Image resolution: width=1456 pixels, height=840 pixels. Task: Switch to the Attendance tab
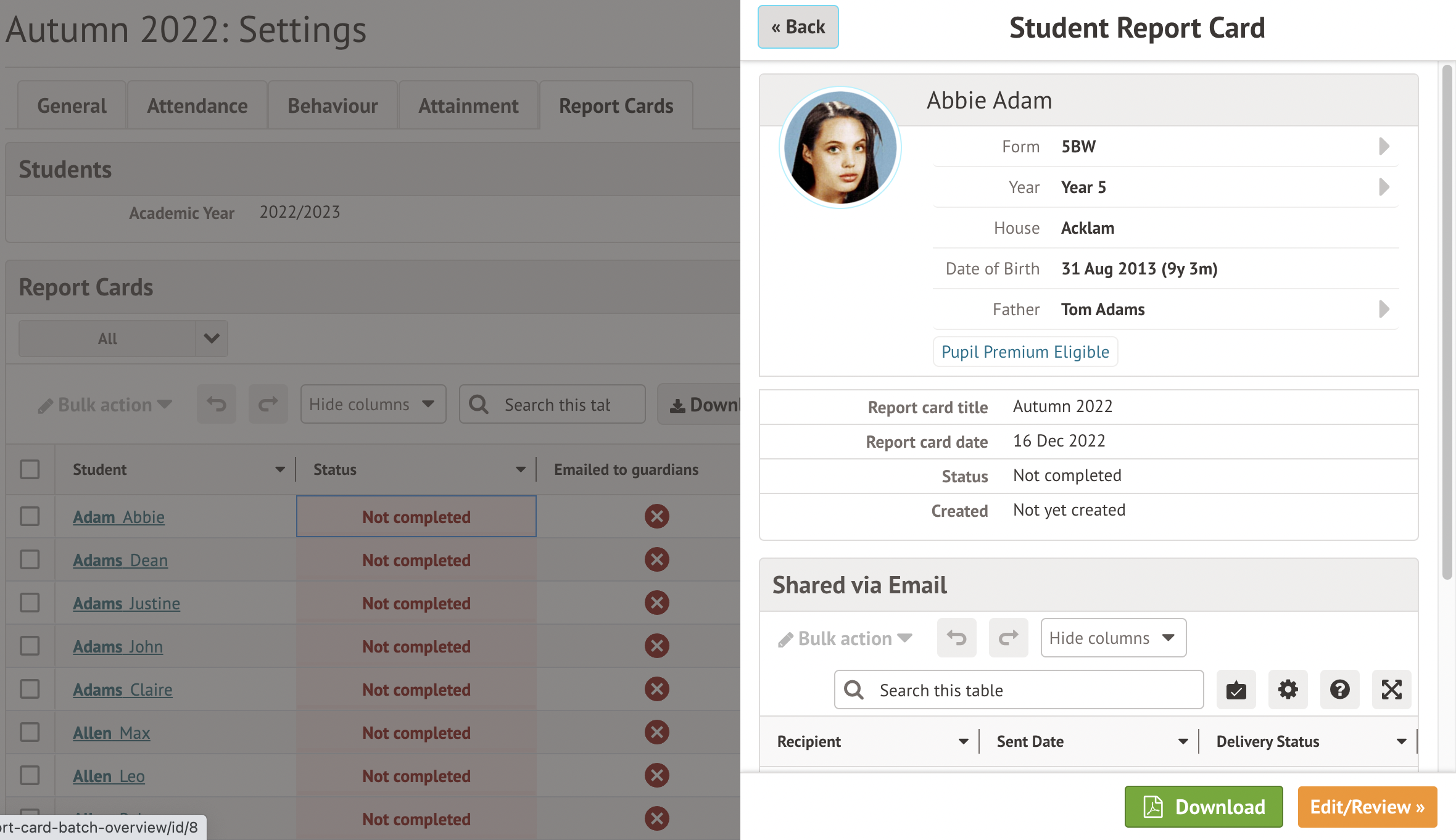197,105
